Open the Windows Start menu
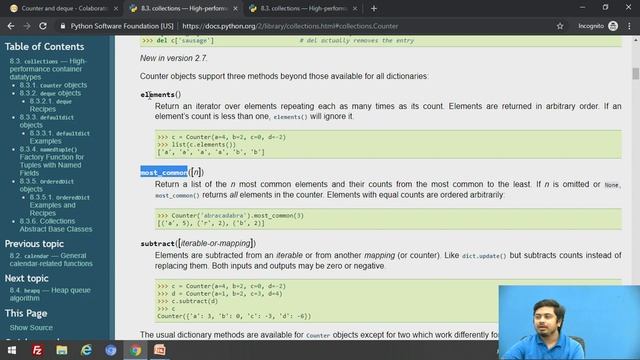The image size is (640, 360). click(12, 350)
